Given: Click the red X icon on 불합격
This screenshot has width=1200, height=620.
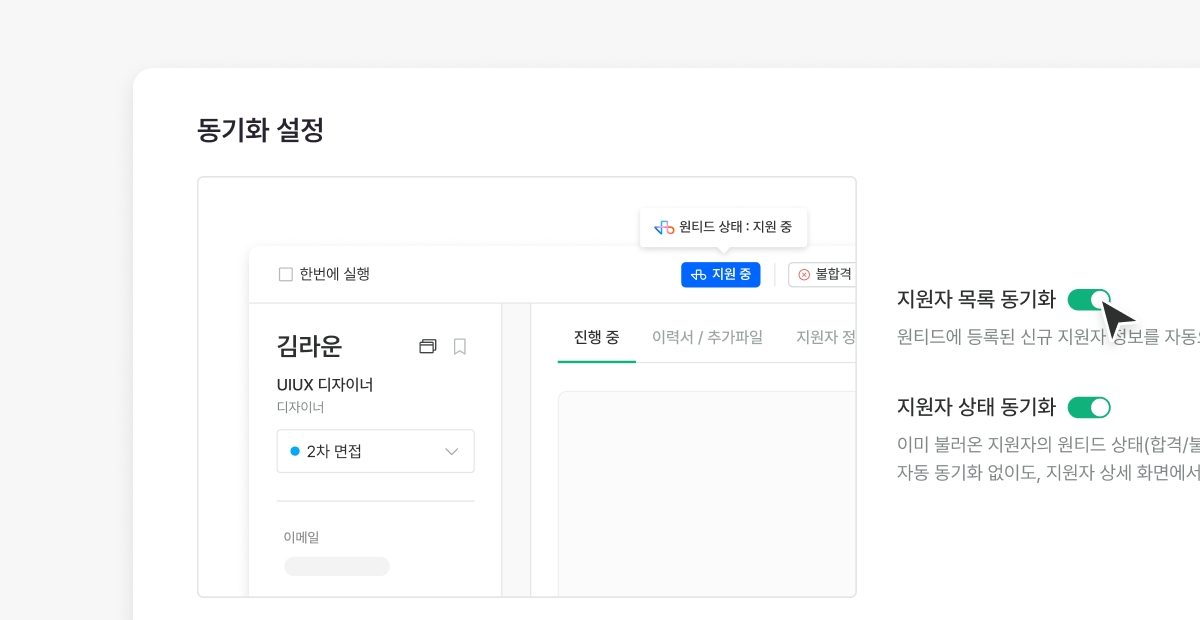Looking at the screenshot, I should click(804, 274).
